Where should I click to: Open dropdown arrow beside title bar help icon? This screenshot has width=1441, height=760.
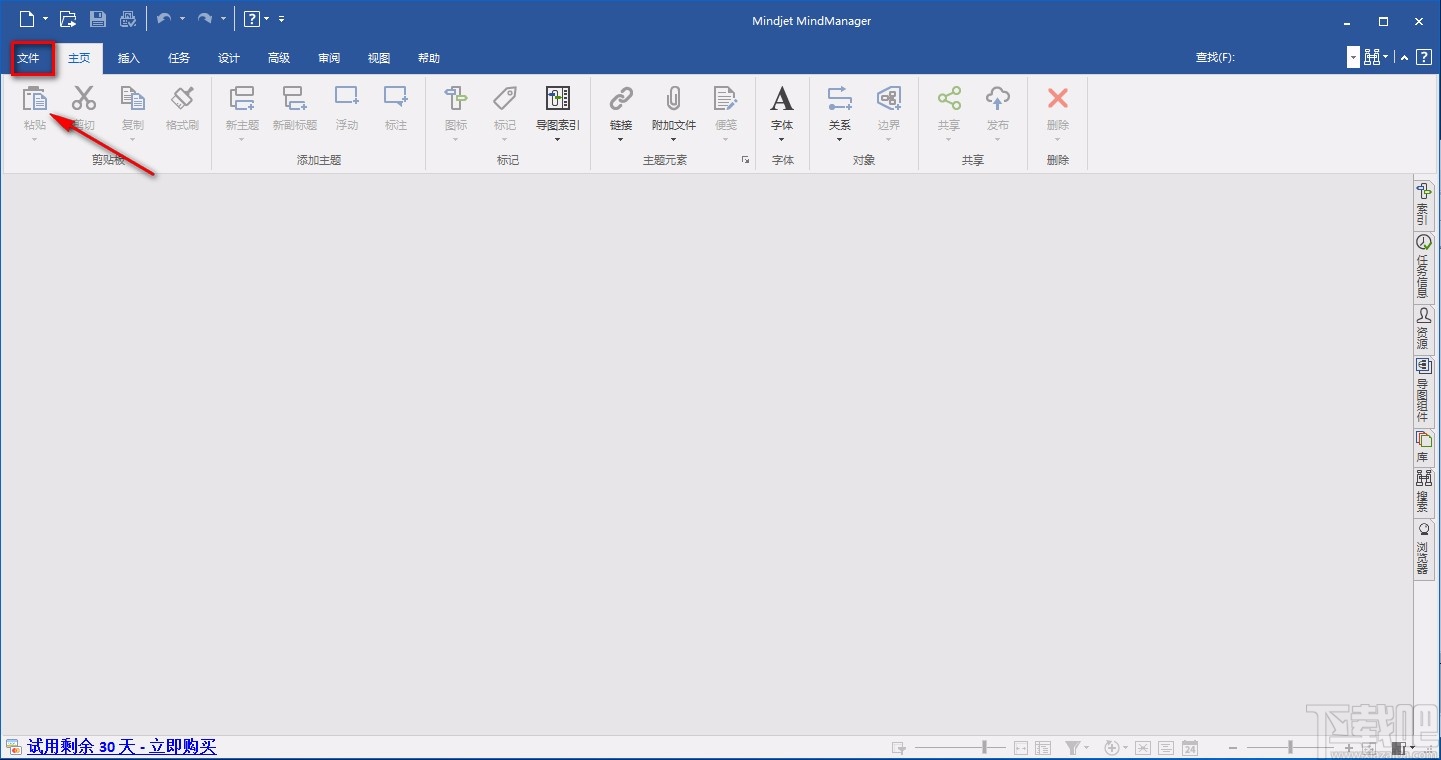[x=267, y=19]
